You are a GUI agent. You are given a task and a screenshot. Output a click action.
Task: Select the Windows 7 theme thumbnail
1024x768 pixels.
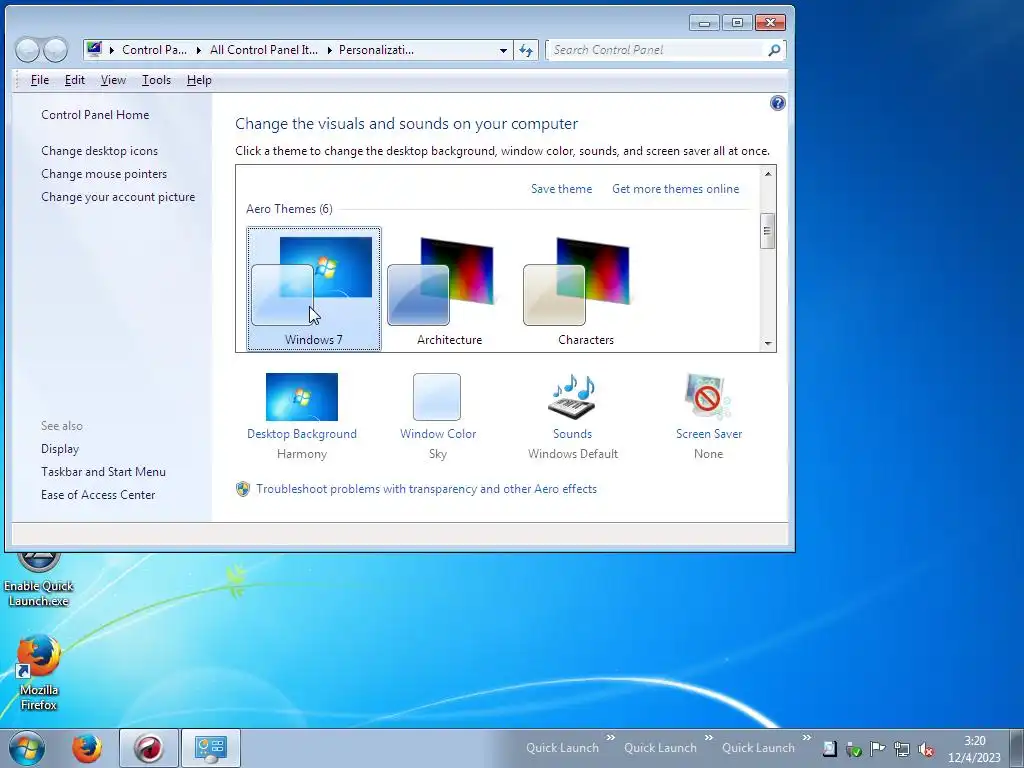point(314,289)
